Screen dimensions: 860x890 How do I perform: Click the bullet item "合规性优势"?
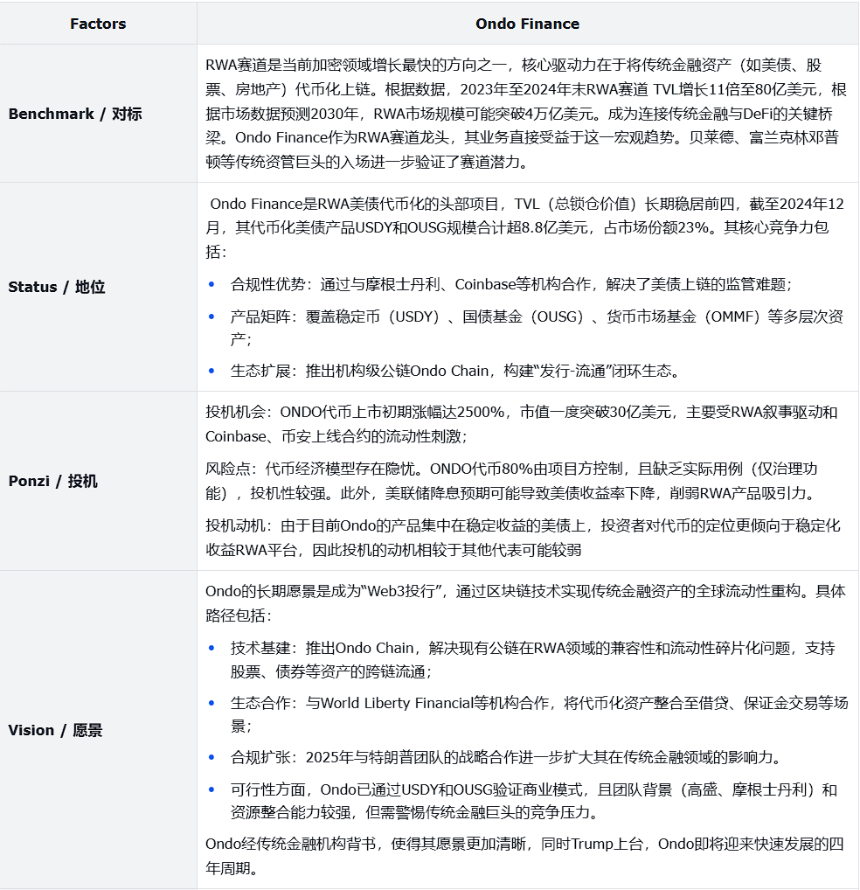point(511,284)
